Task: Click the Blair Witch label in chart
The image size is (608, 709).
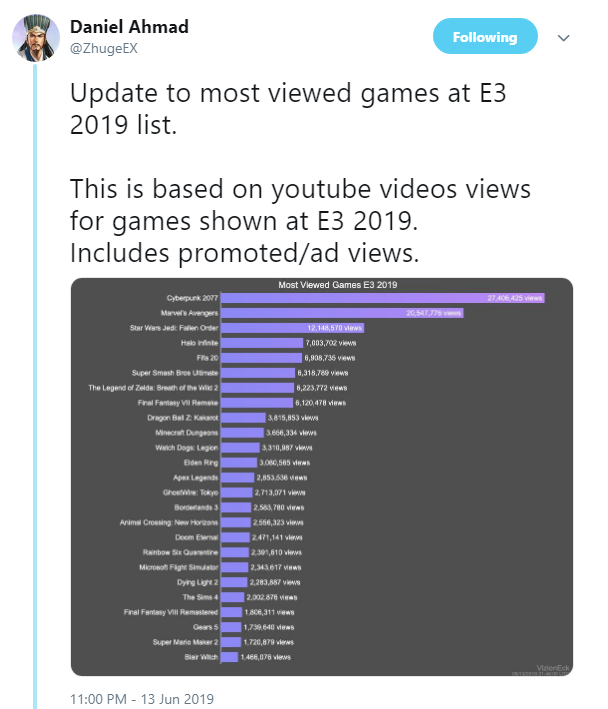Action: [x=201, y=657]
